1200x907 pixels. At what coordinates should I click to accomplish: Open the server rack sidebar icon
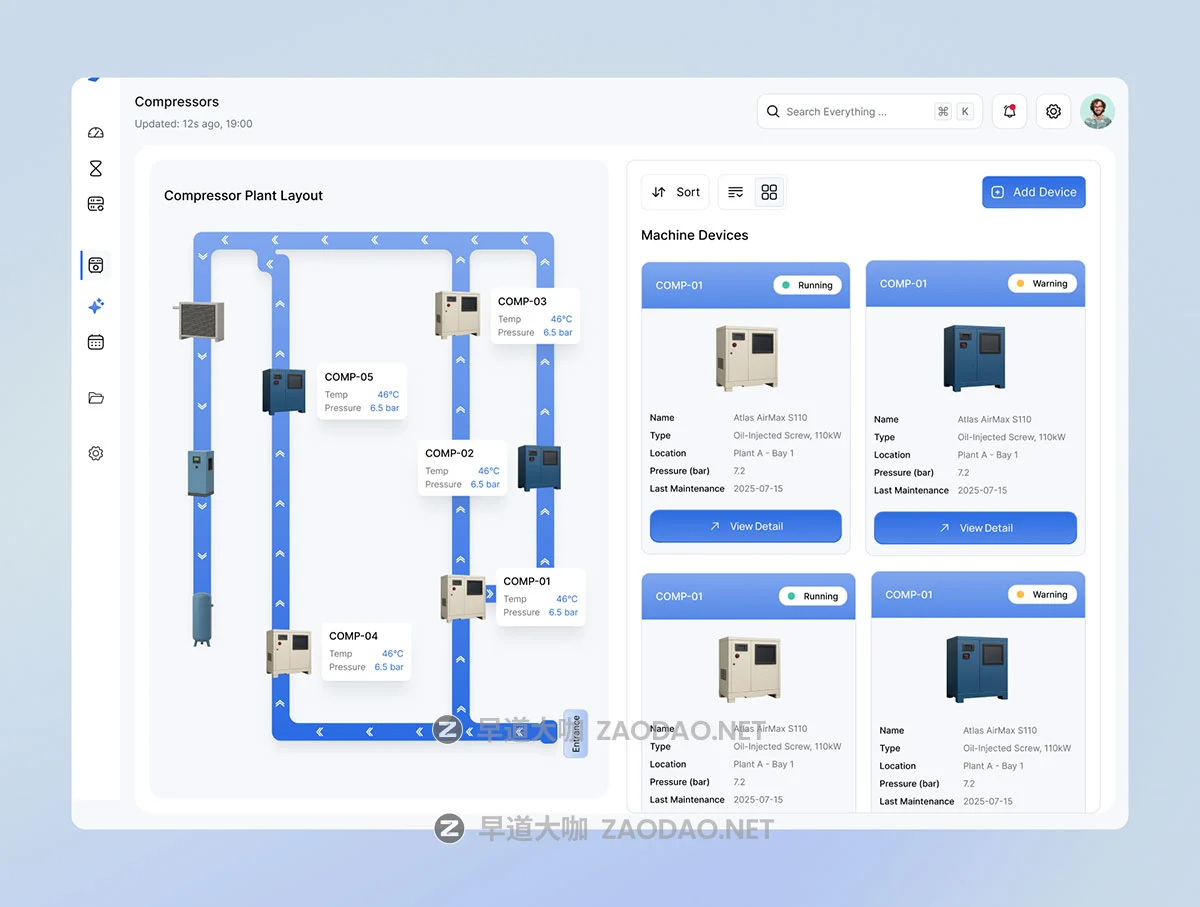(96, 204)
